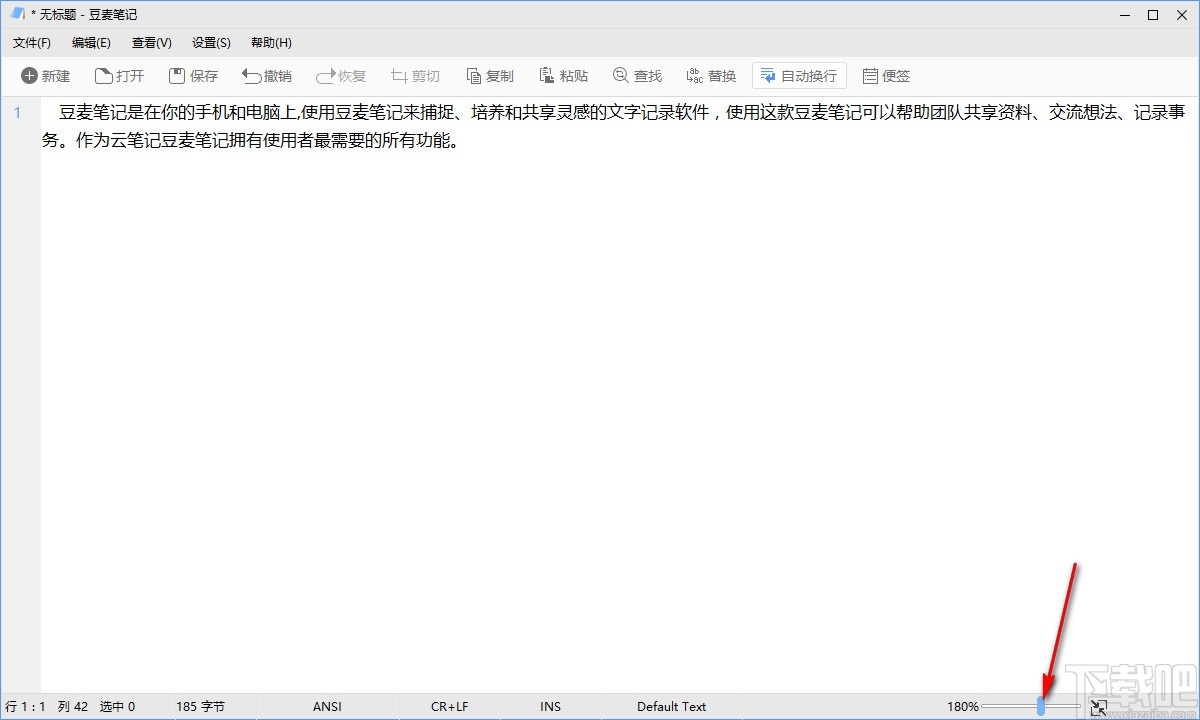Open the 查找 find tool
Image resolution: width=1200 pixels, height=720 pixels.
[637, 76]
